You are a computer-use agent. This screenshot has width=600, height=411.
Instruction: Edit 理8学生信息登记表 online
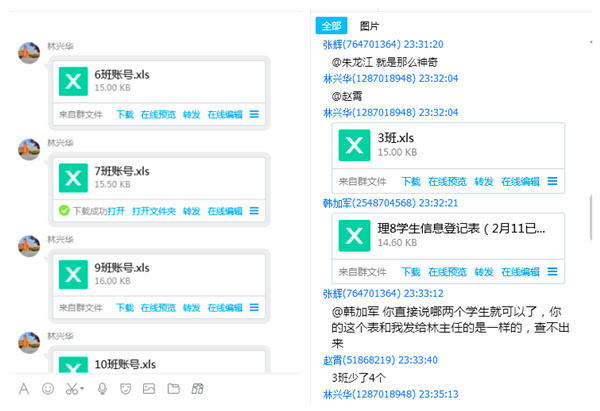point(520,272)
